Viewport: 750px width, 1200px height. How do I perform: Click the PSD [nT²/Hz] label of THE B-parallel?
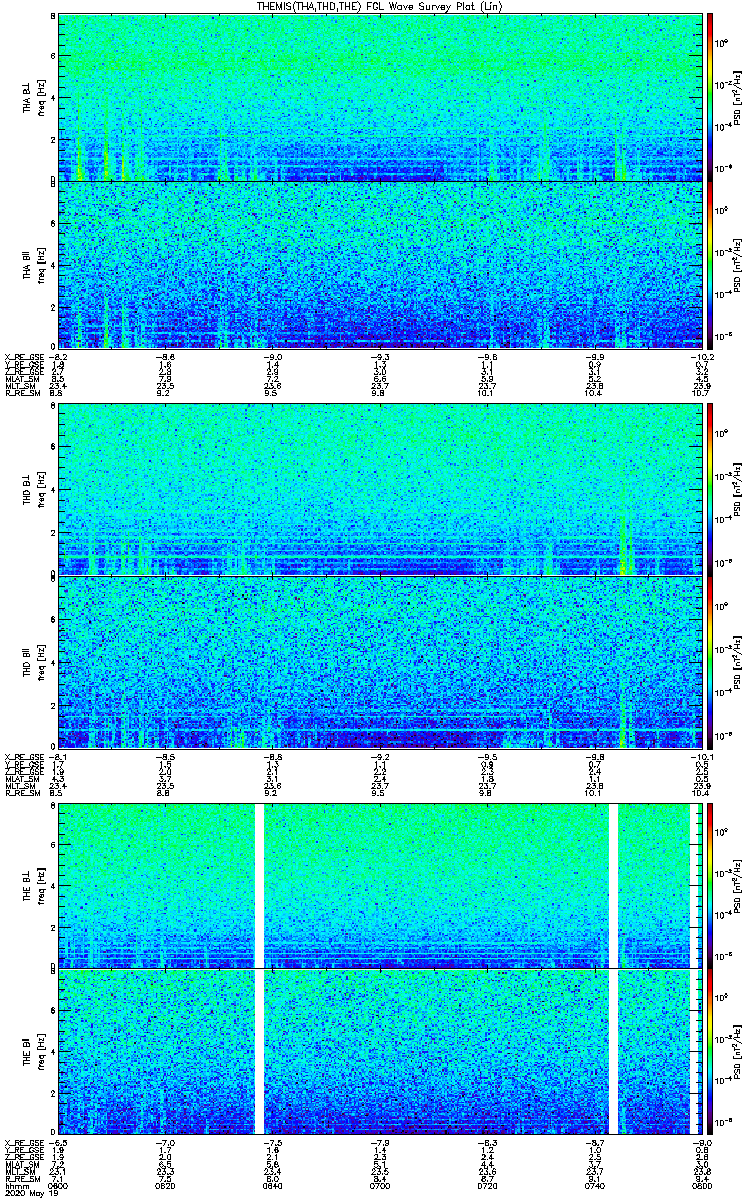click(739, 1052)
